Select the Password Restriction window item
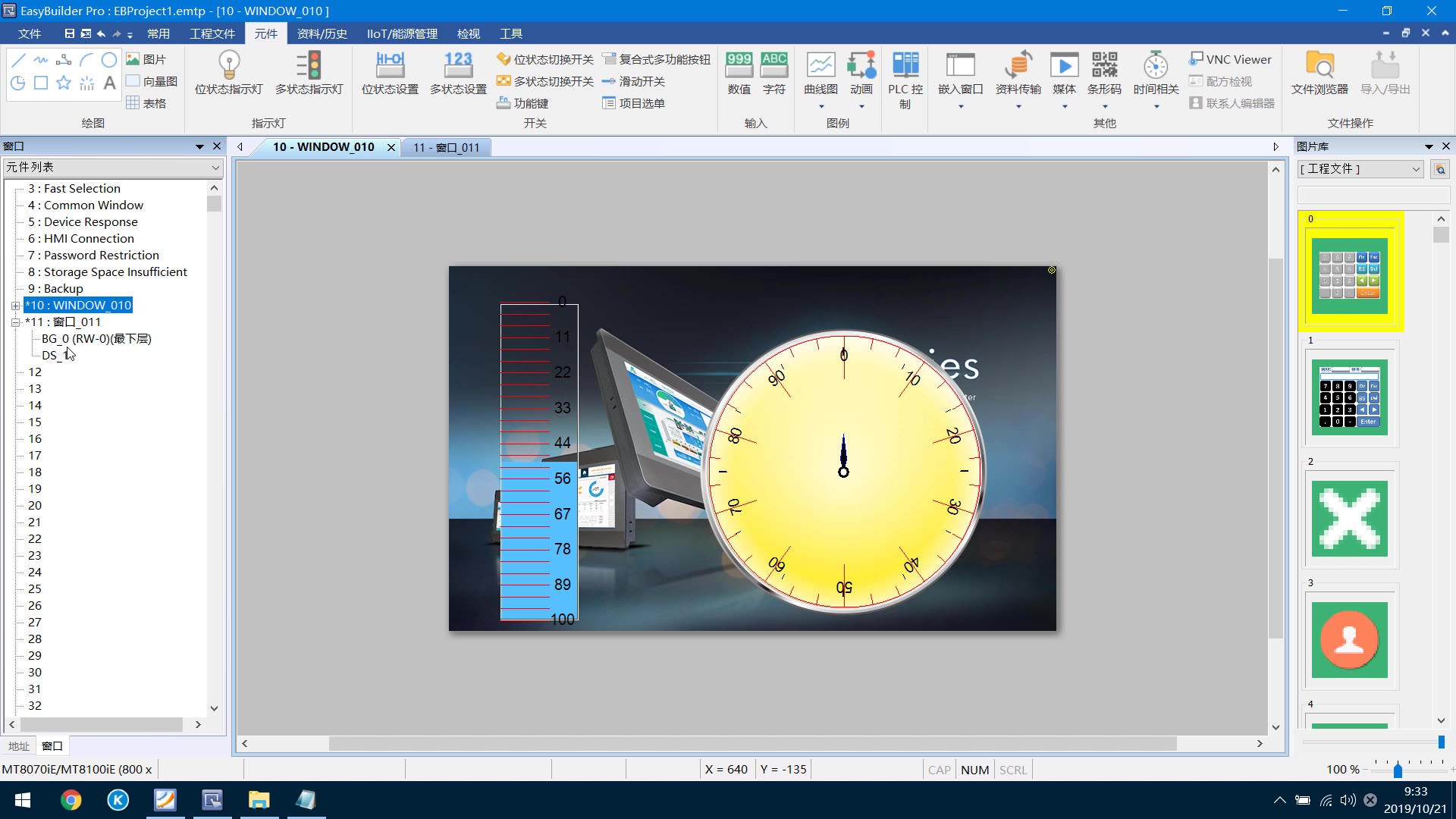 pyautogui.click(x=101, y=256)
